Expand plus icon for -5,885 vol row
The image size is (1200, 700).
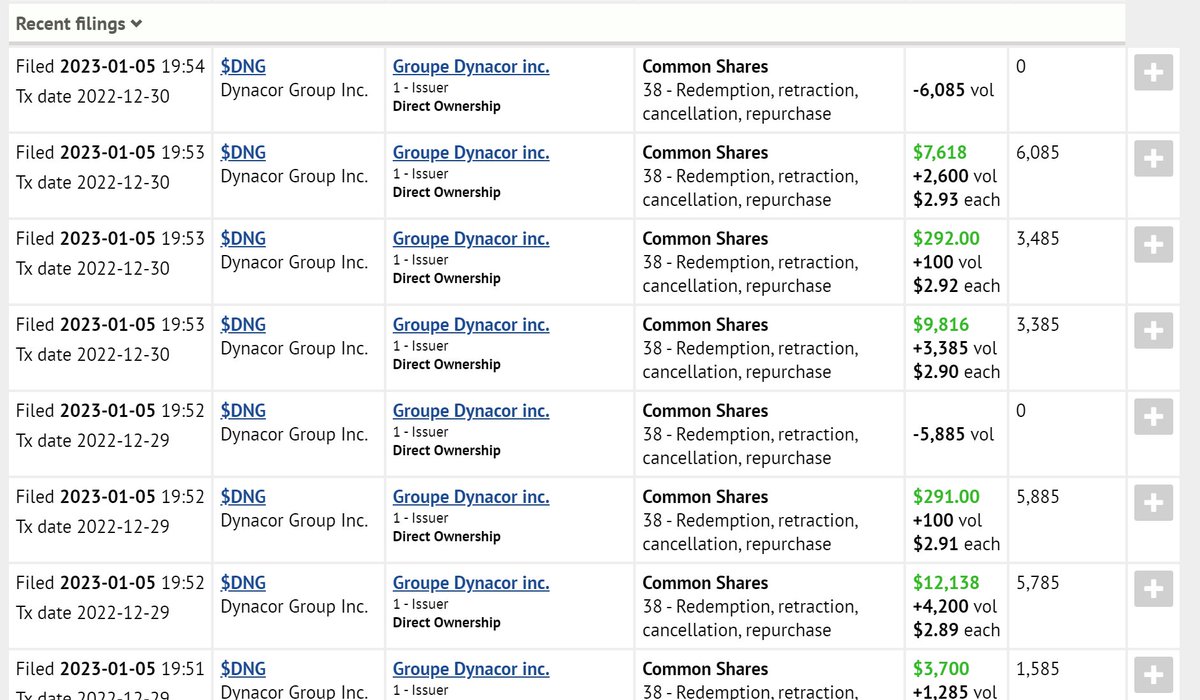(x=1153, y=417)
